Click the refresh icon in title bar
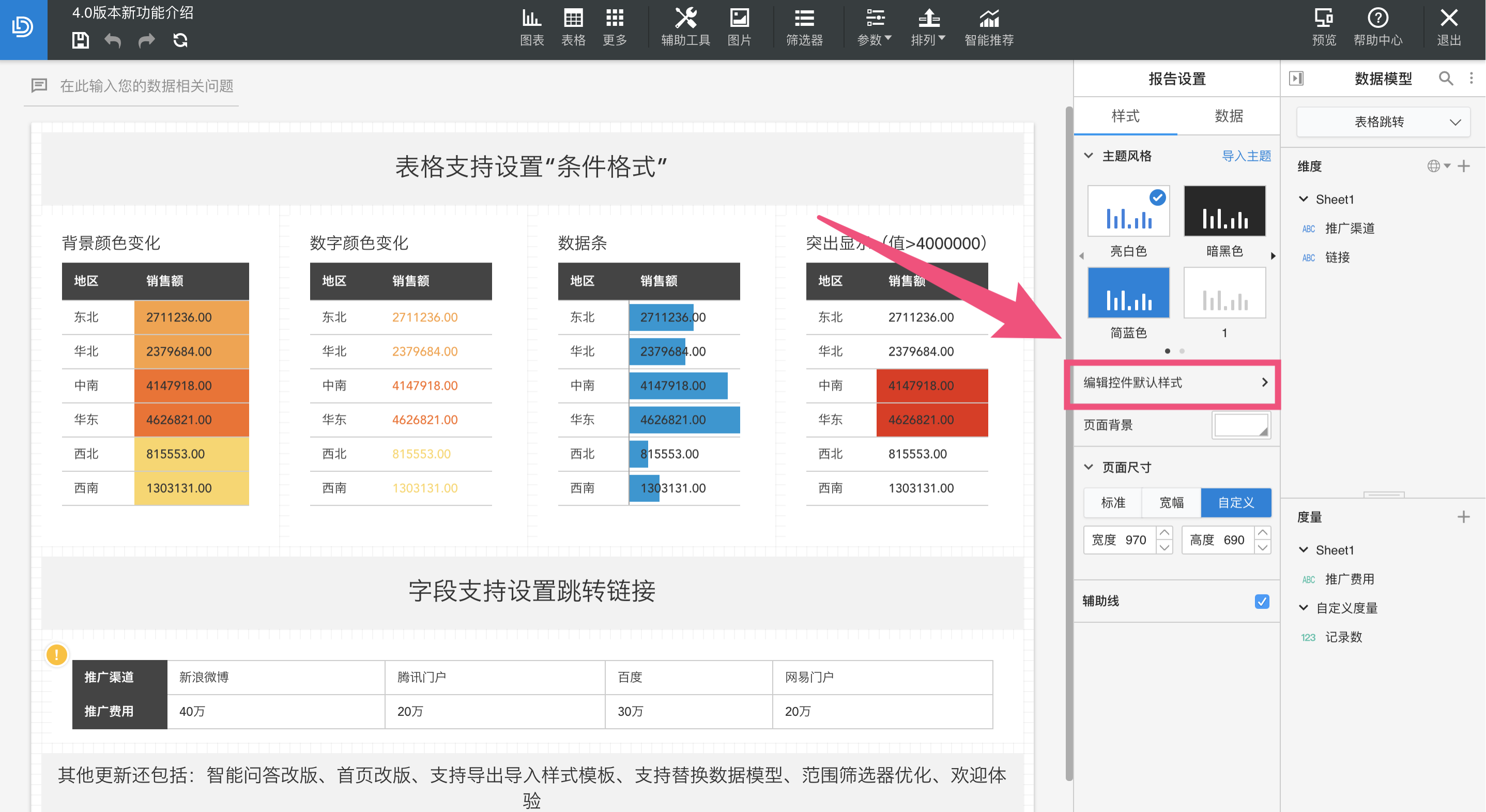The image size is (1486, 812). pyautogui.click(x=180, y=40)
